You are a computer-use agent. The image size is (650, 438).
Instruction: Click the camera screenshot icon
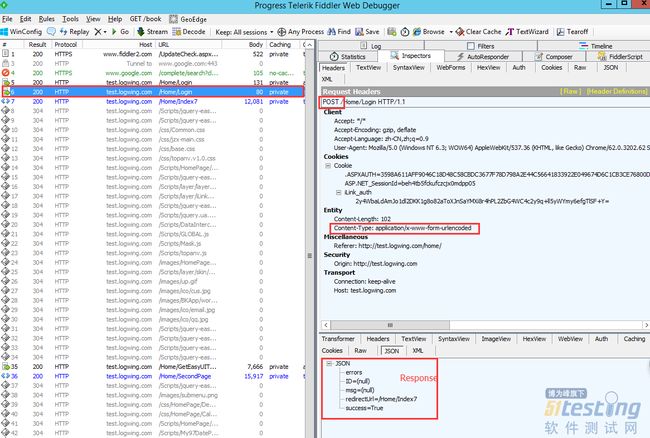tap(392, 31)
